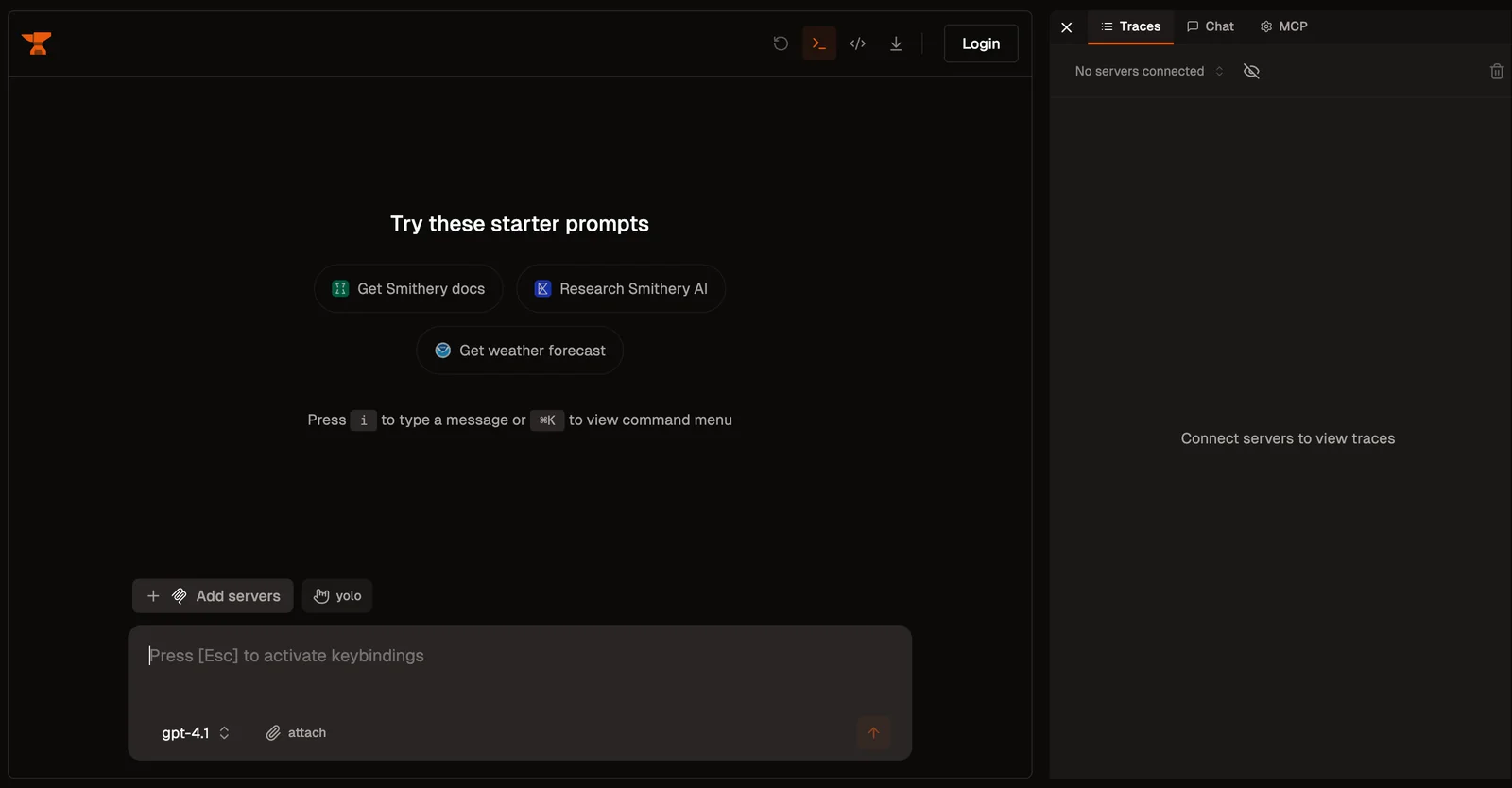Click the Smithery anvil logo
This screenshot has width=1512, height=788.
pos(37,43)
